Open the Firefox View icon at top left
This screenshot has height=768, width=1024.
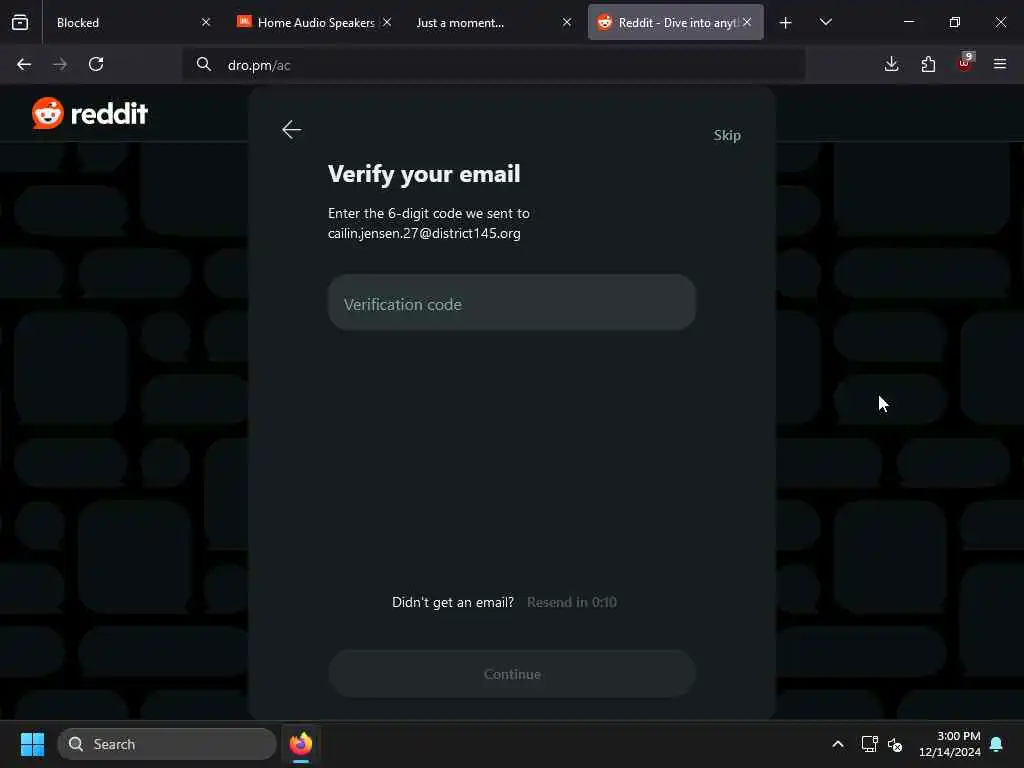tap(20, 22)
